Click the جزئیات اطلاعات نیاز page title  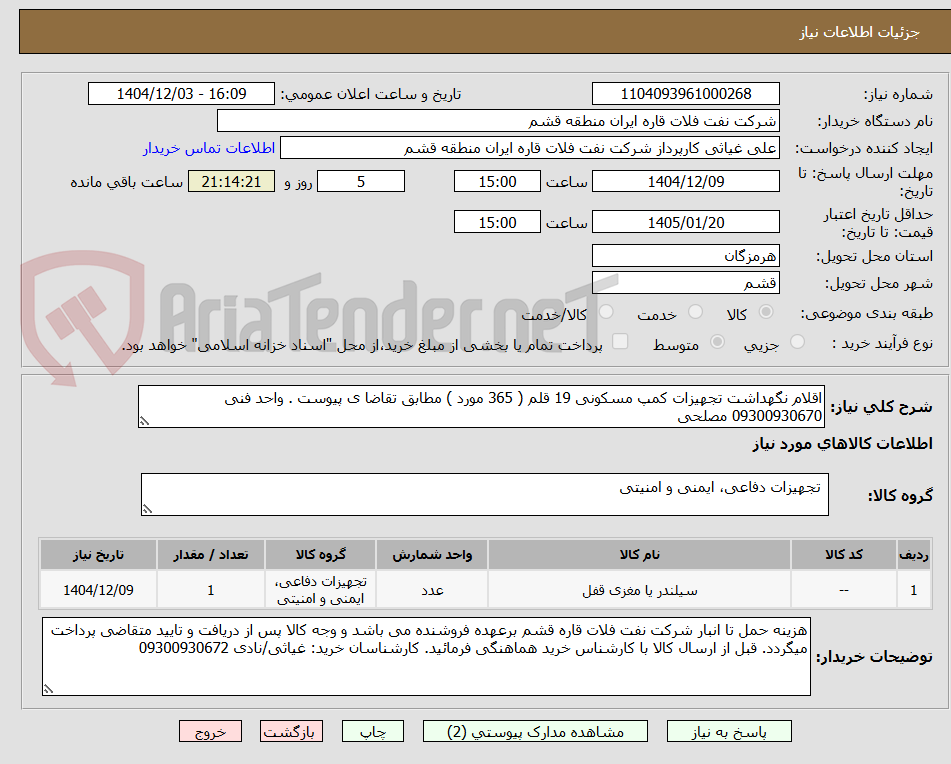click(859, 32)
